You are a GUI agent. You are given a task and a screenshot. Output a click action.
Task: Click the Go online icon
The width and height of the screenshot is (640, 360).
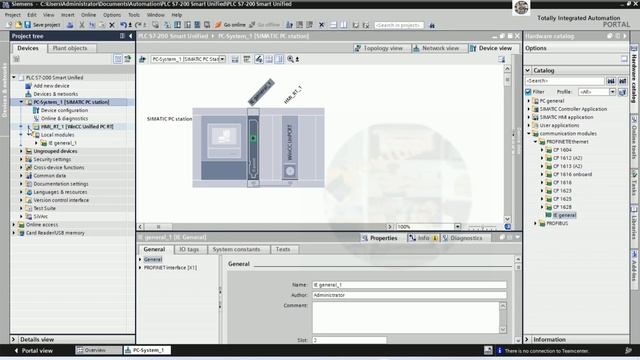point(218,25)
